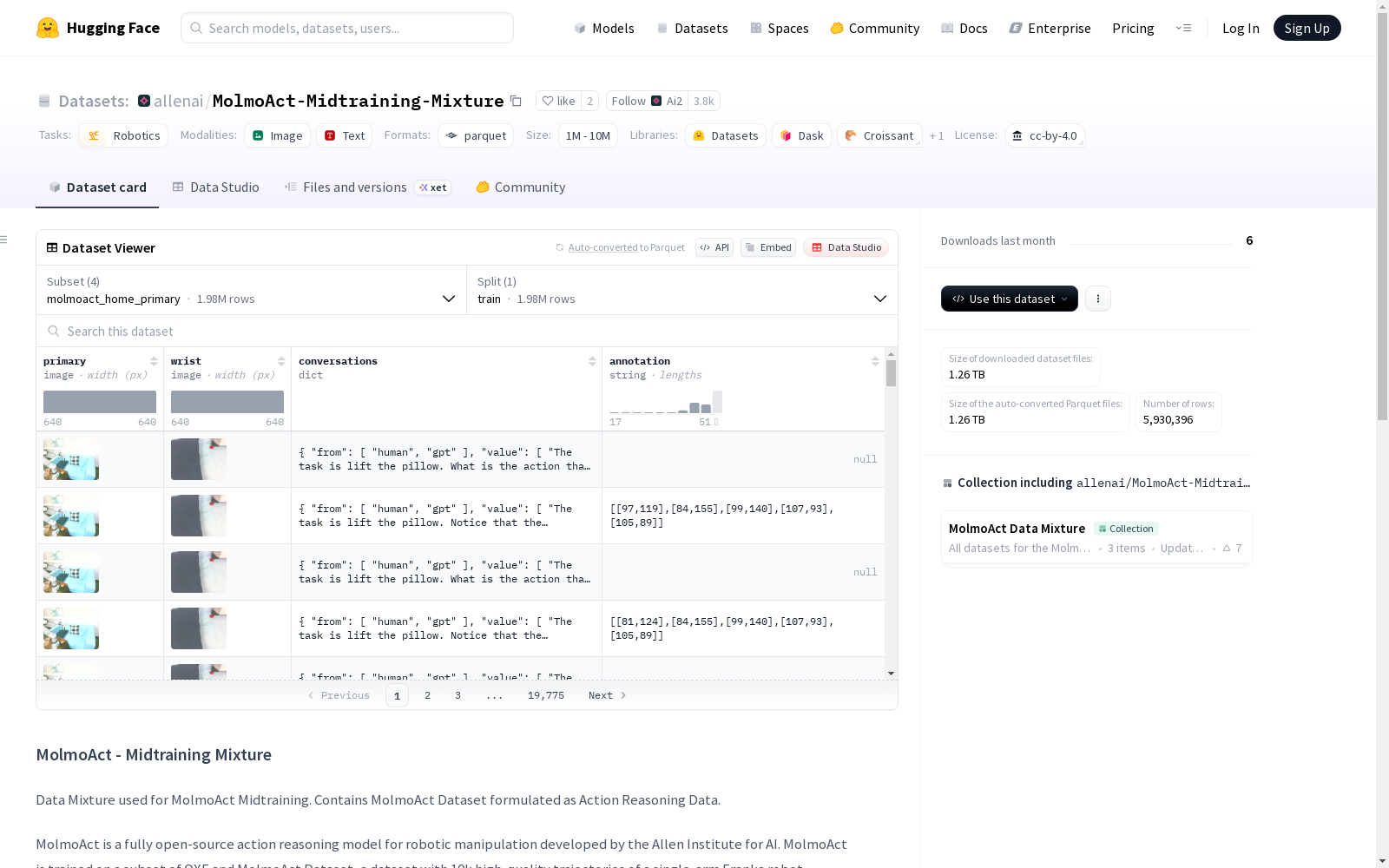The width and height of the screenshot is (1389, 868).
Task: Click the dataset viewer vertical scrollbar thumb
Action: tap(891, 373)
